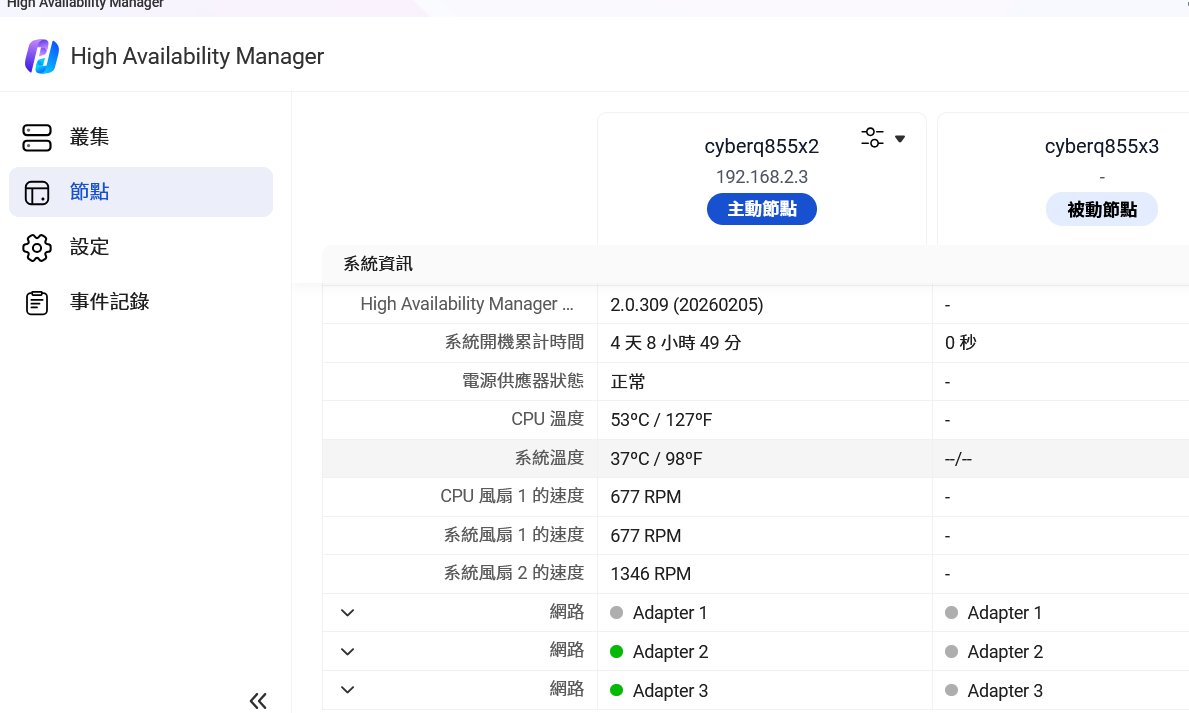Click the settings sliders icon for cyberq855x2
The height and width of the screenshot is (713, 1189).
(x=872, y=138)
